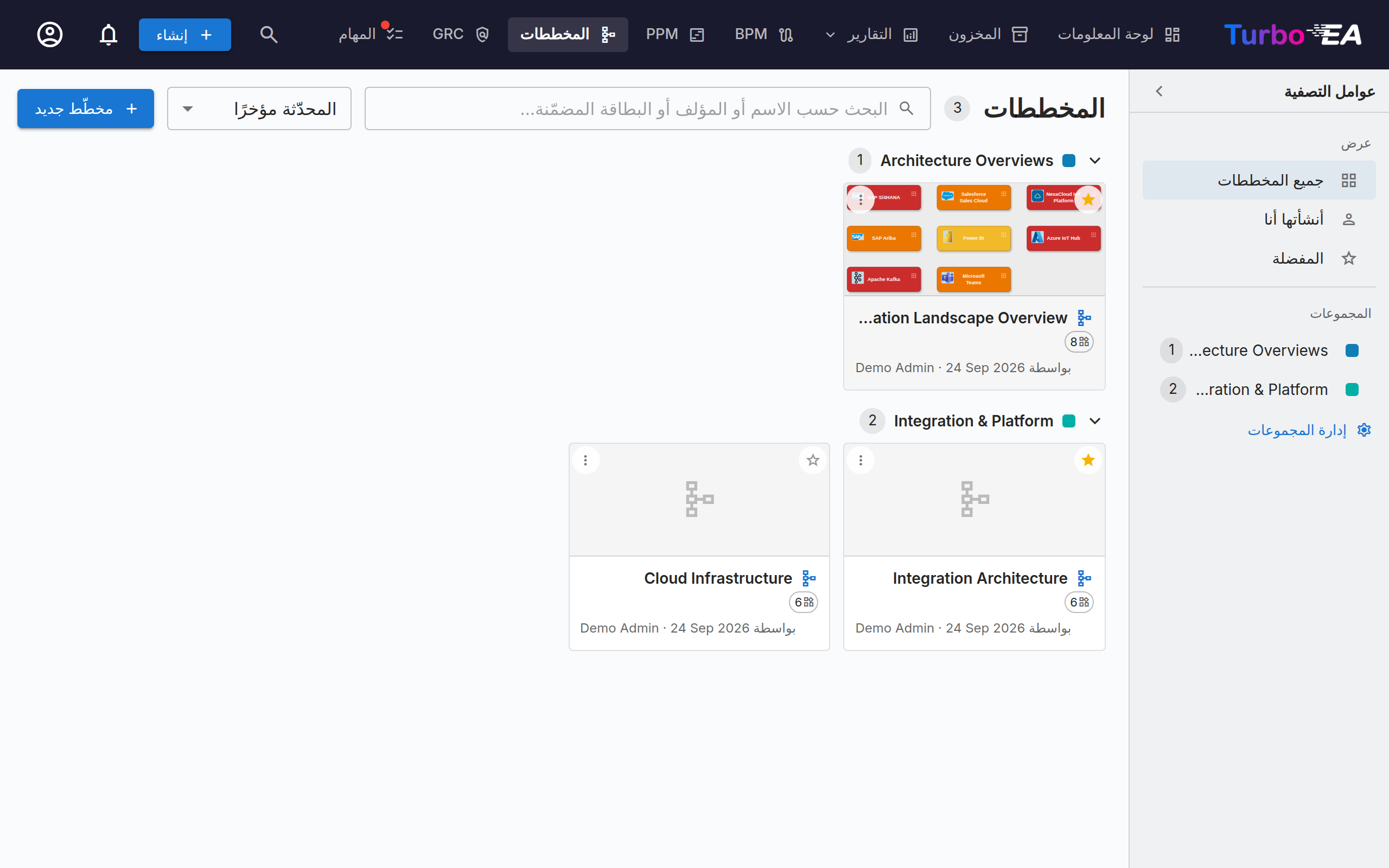Open more options on Cloud Infrastructure card
This screenshot has height=868, width=1389.
click(x=585, y=460)
